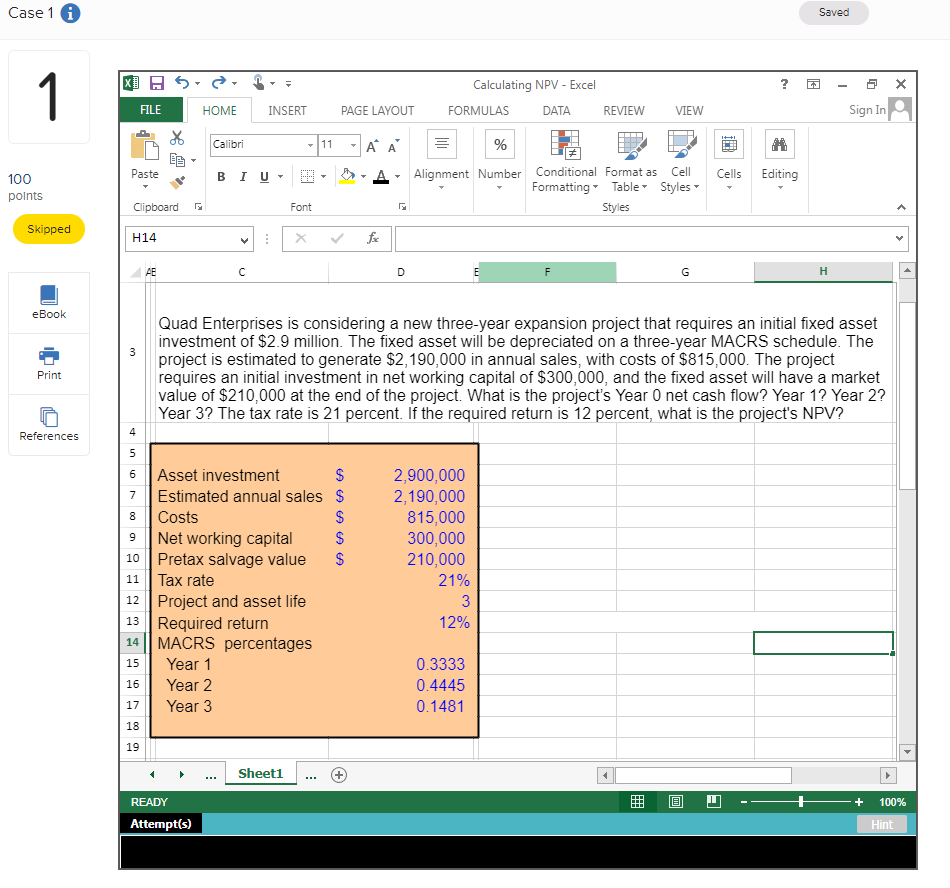The height and width of the screenshot is (888, 950).
Task: Open the Font Color dropdown arrow
Action: point(397,177)
